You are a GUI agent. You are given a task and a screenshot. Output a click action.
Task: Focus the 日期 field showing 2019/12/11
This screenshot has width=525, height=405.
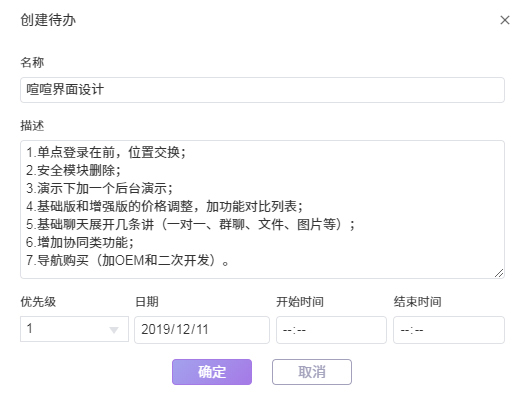(202, 330)
